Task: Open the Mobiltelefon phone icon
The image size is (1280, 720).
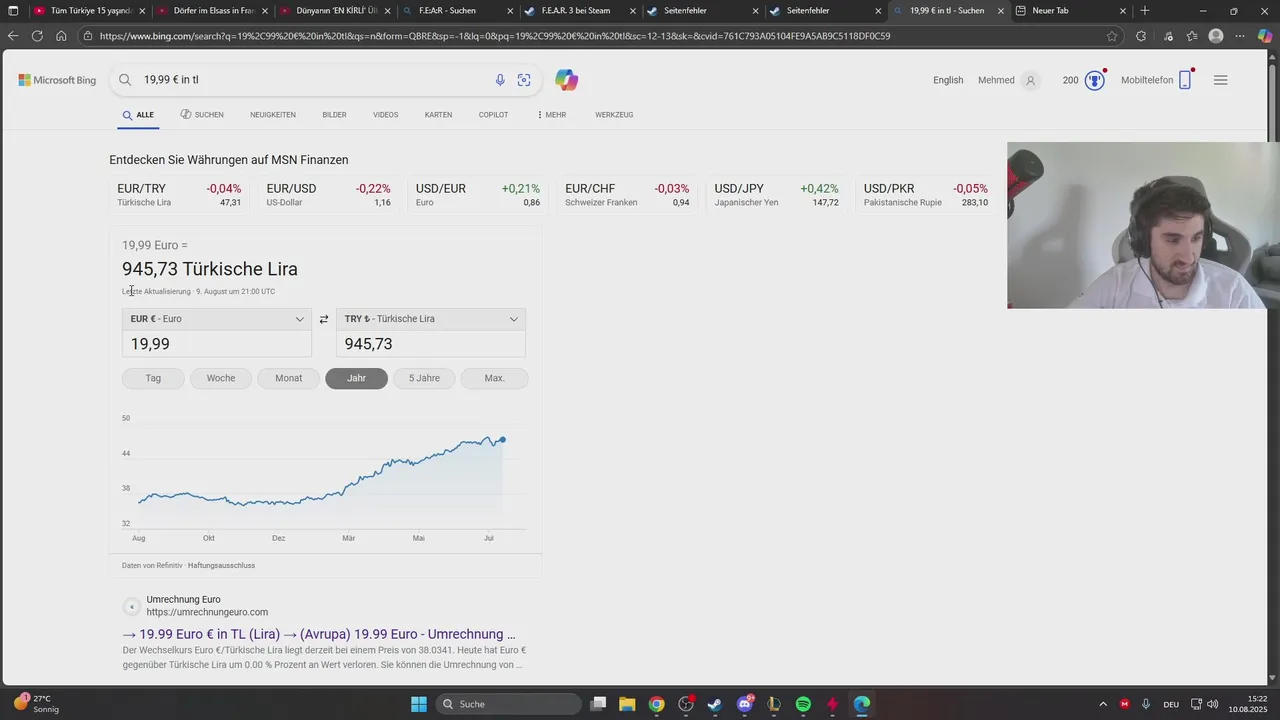Action: coord(1185,80)
